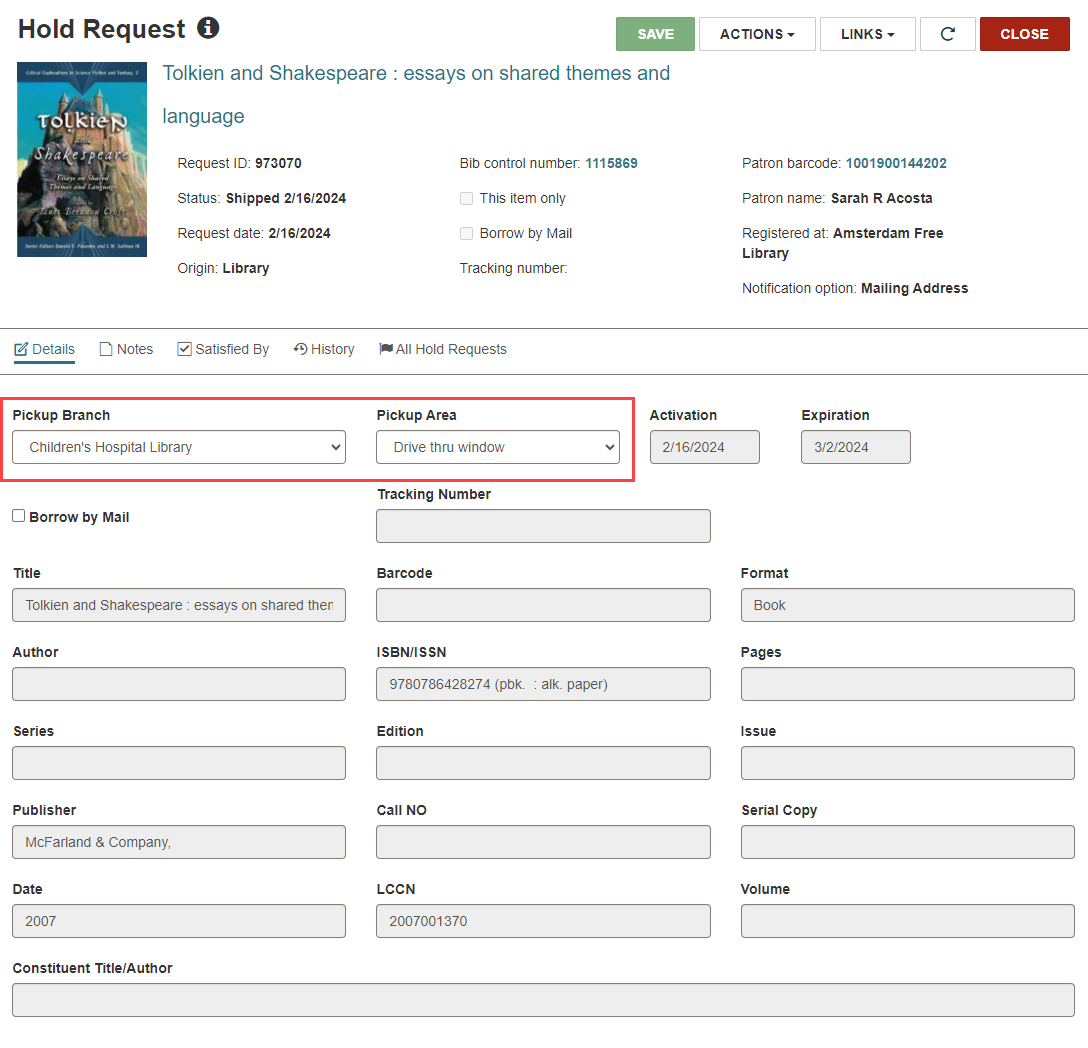
Task: Click the Format field showing Book
Action: coord(908,605)
